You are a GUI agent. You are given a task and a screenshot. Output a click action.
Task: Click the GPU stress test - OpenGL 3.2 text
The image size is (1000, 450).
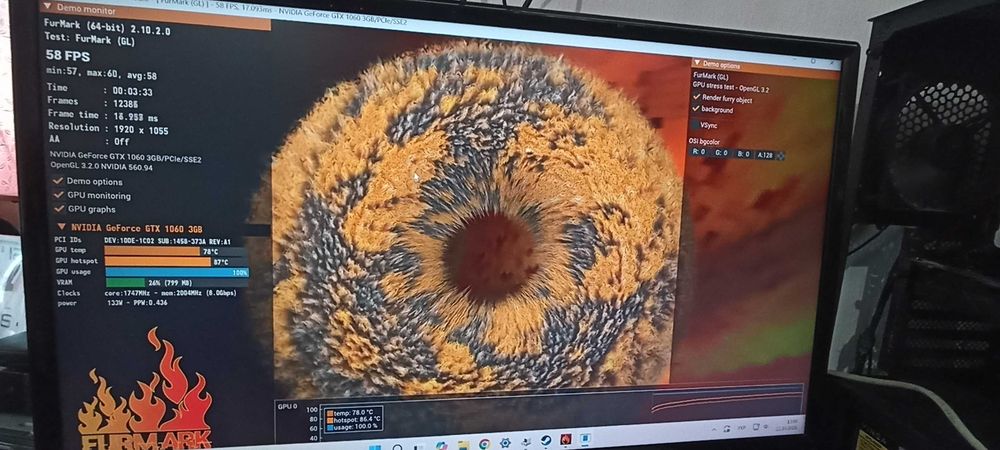(731, 89)
